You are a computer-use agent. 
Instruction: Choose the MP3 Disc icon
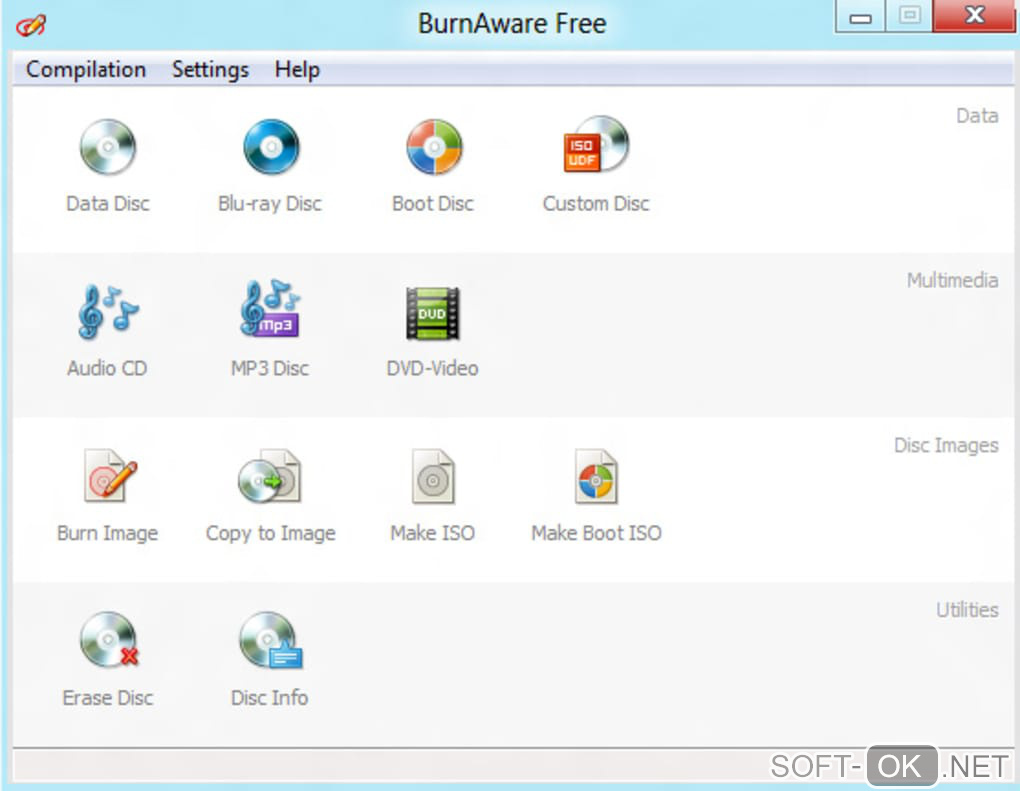pos(271,308)
